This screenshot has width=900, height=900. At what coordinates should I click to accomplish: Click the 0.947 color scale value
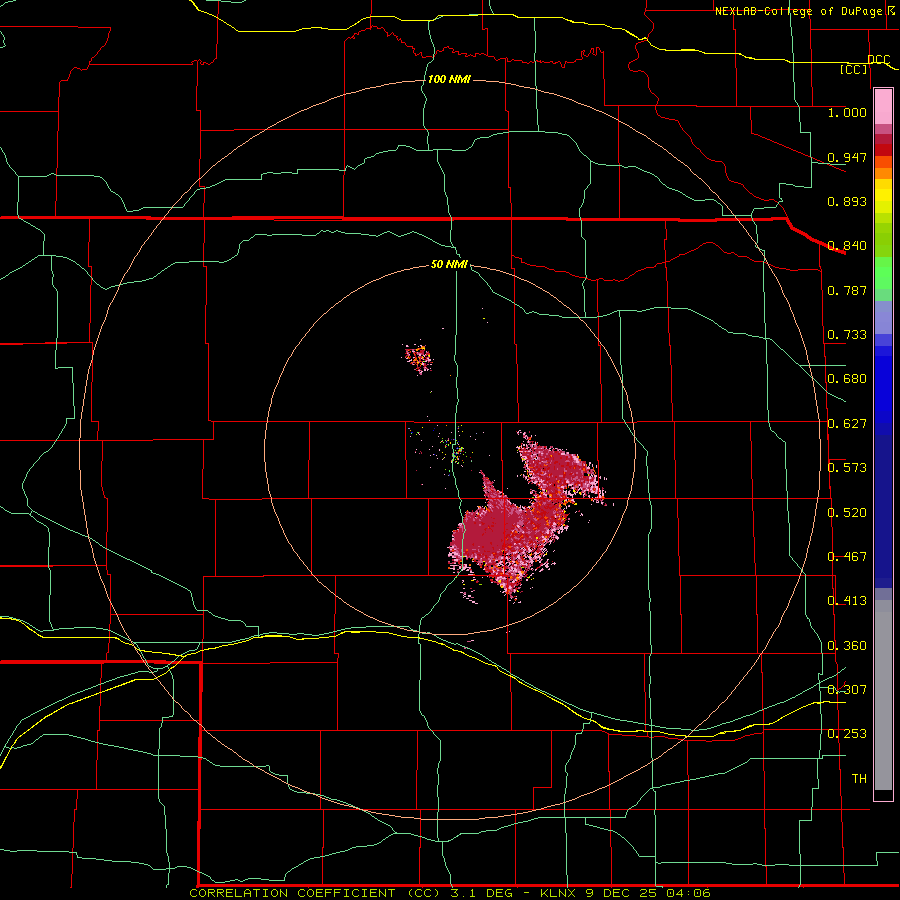(847, 157)
